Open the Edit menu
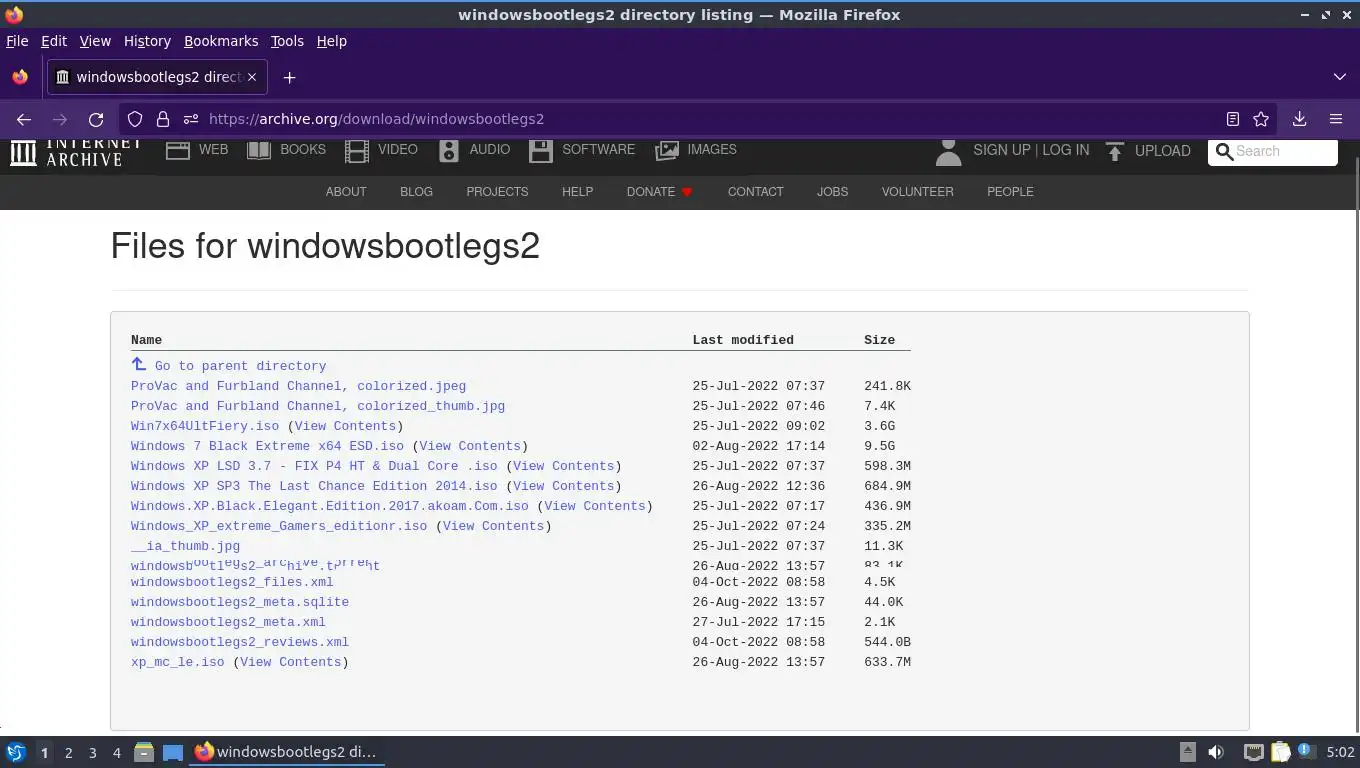The image size is (1360, 768). coord(54,41)
